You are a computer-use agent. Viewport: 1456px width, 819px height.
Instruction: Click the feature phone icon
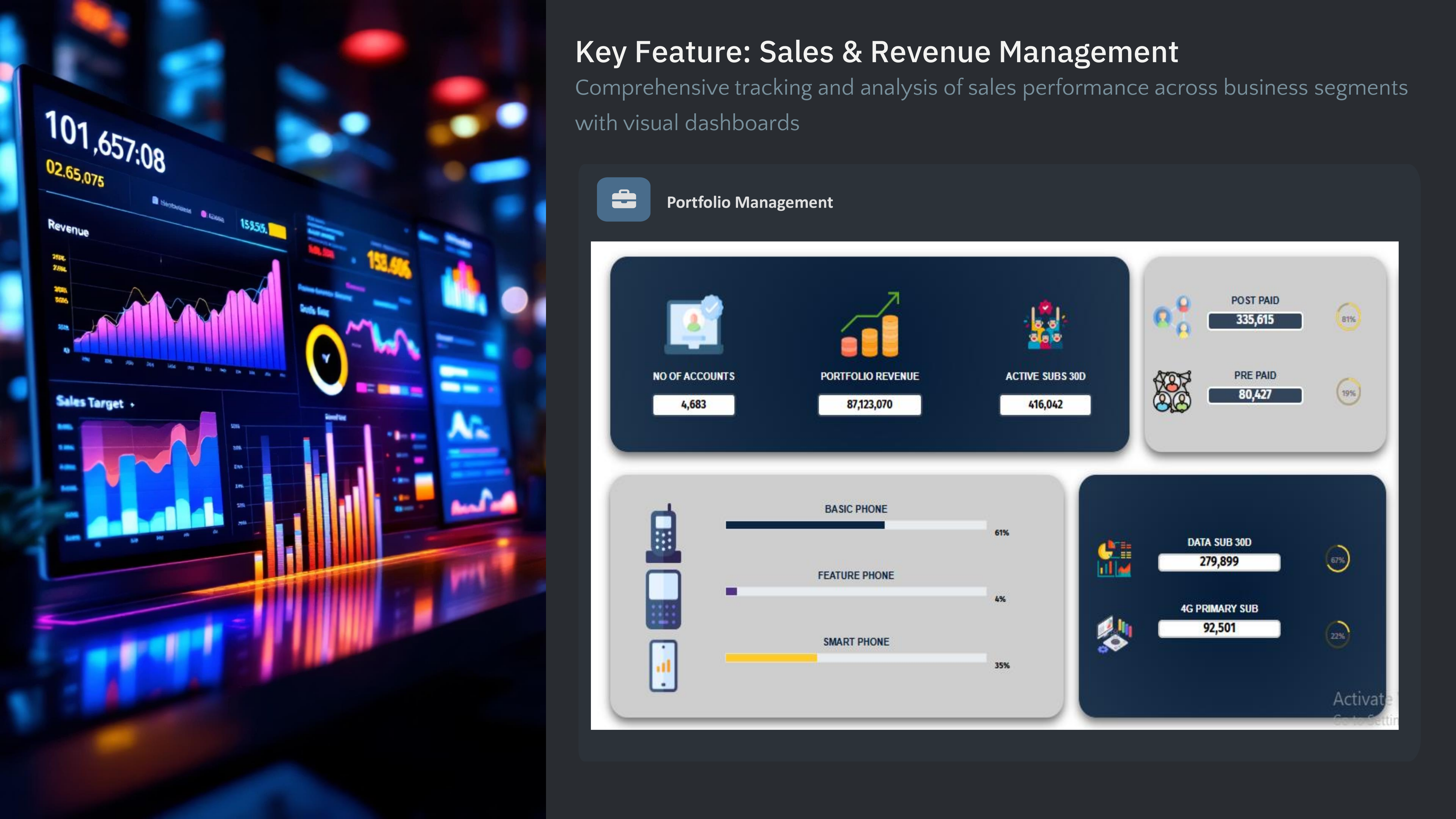(x=664, y=599)
